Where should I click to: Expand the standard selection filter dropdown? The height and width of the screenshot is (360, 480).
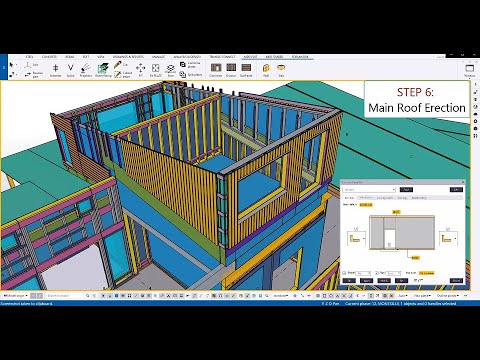tap(281, 296)
